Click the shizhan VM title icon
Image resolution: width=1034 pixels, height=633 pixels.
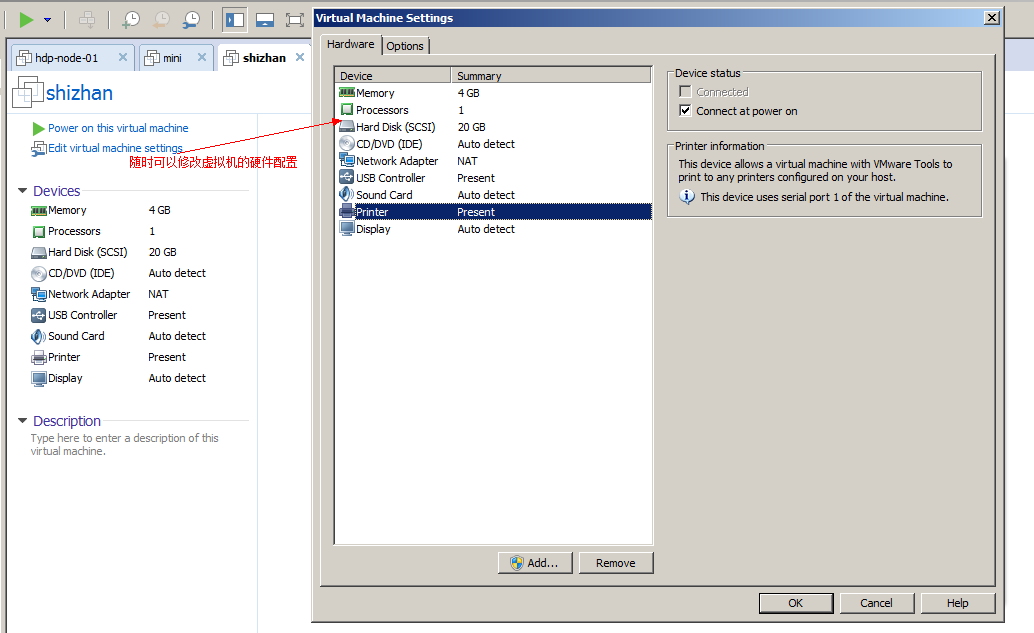click(x=28, y=92)
